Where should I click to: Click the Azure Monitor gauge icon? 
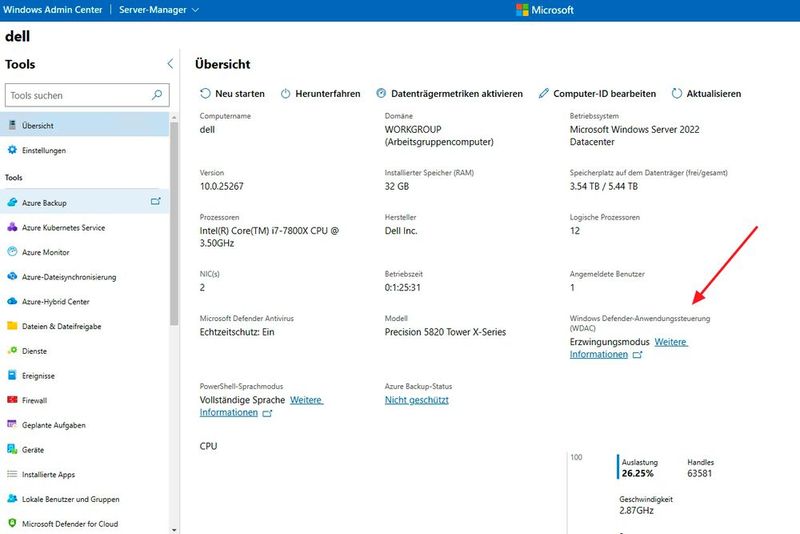click(12, 251)
